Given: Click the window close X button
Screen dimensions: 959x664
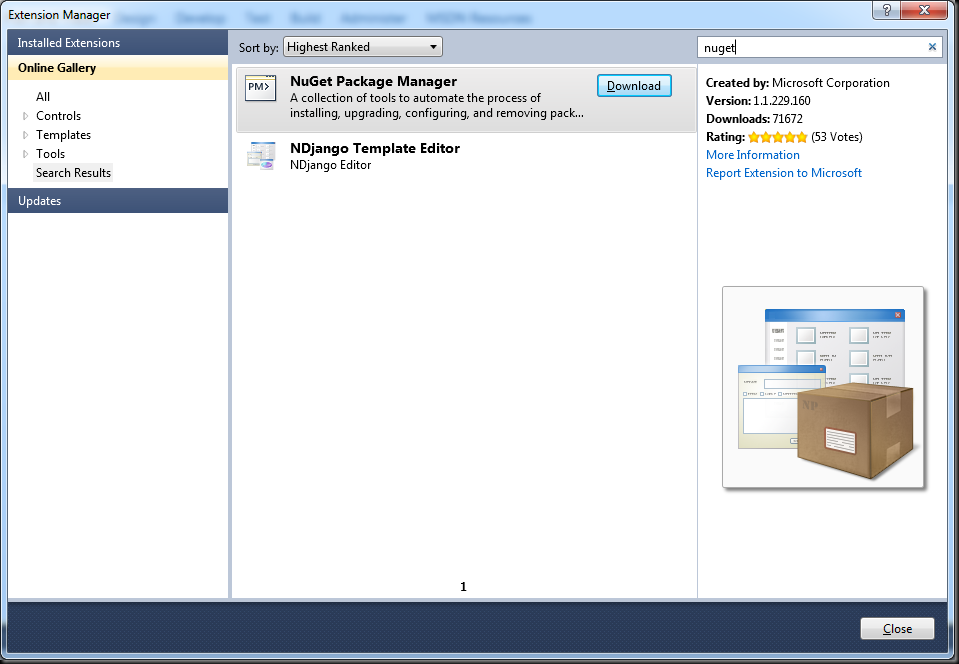Looking at the screenshot, I should click(x=925, y=10).
